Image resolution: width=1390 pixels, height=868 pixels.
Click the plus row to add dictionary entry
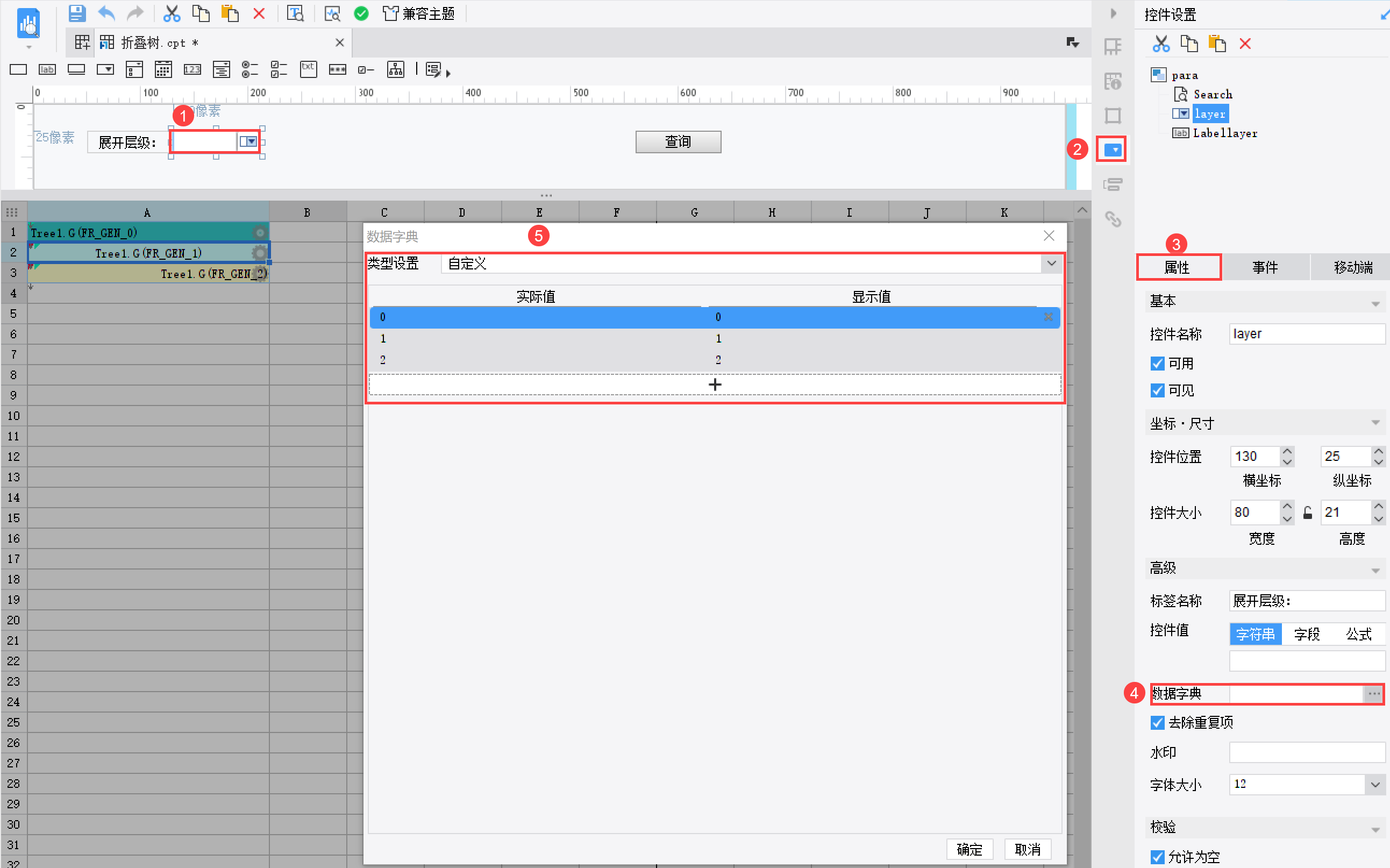(715, 384)
